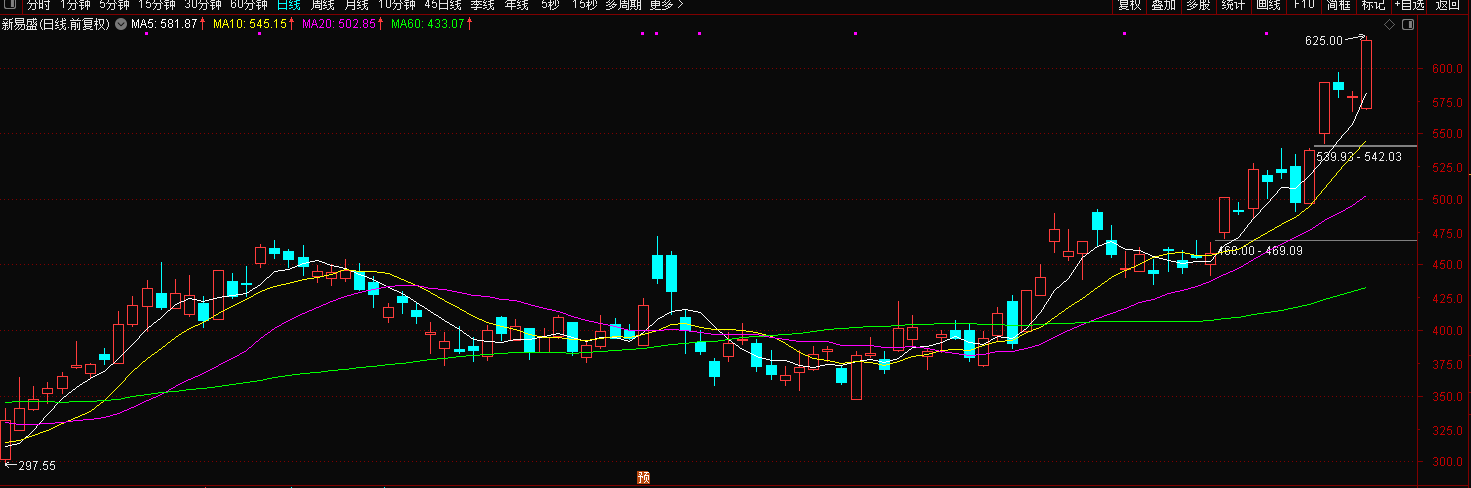1471x488 pixels.
Task: Click the panel icon left of 分时
Action: pos(11,5)
